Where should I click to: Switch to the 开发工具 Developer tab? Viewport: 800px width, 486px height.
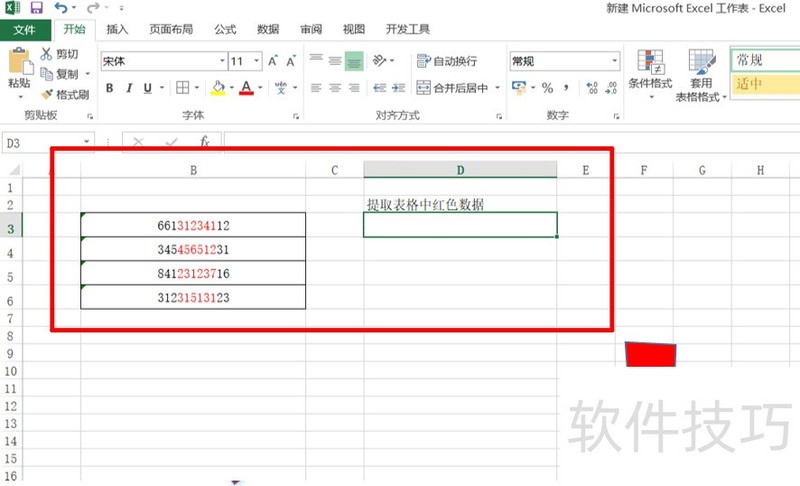pyautogui.click(x=407, y=29)
